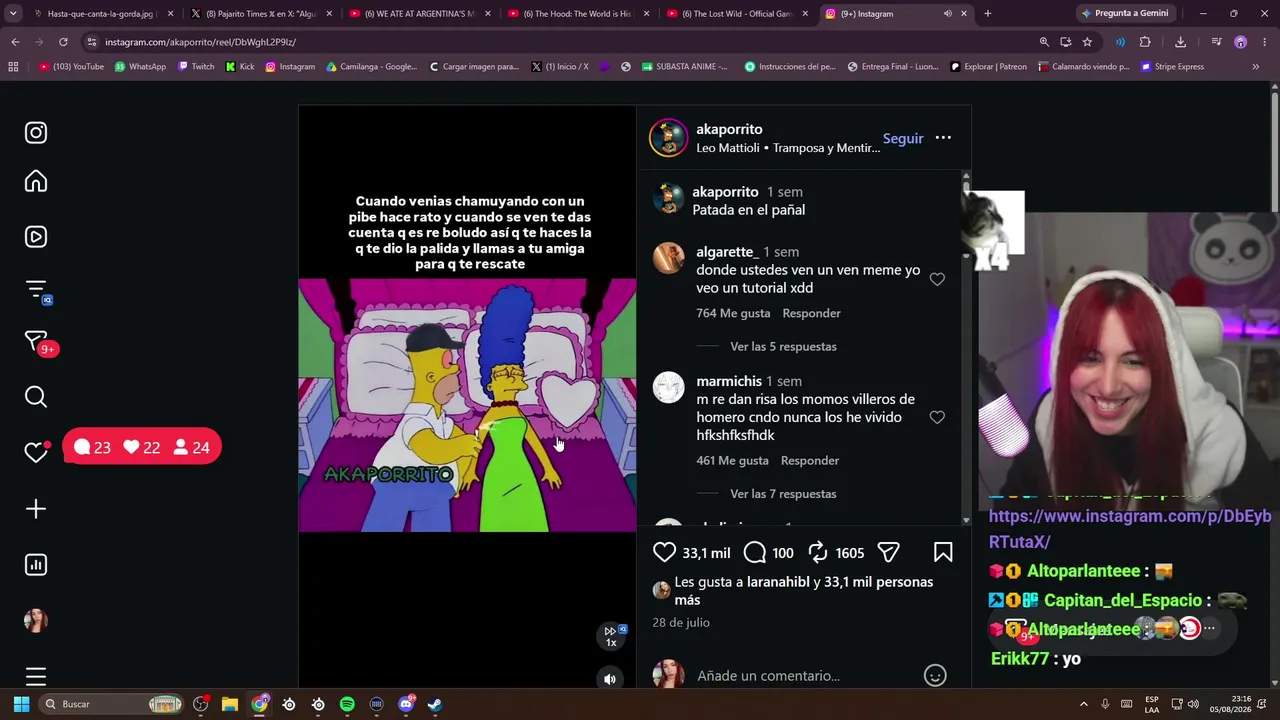Bookmark this page with star icon
This screenshot has width=1280, height=720.
[1087, 42]
